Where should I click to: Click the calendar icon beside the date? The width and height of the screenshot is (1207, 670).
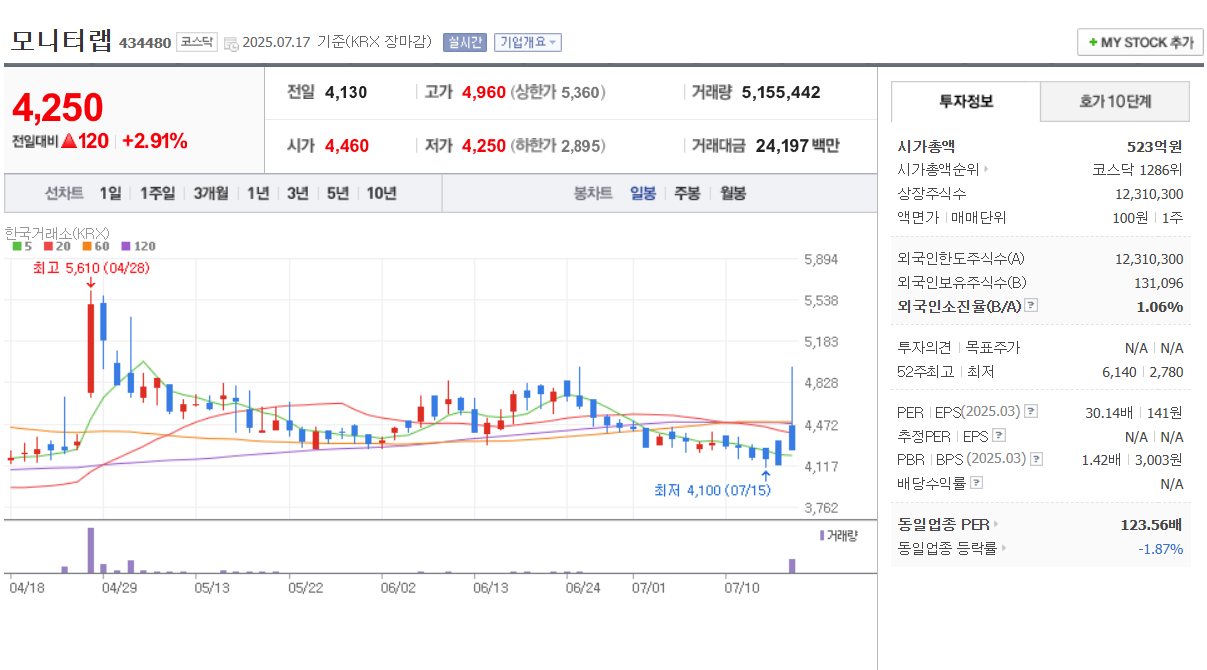[x=231, y=43]
